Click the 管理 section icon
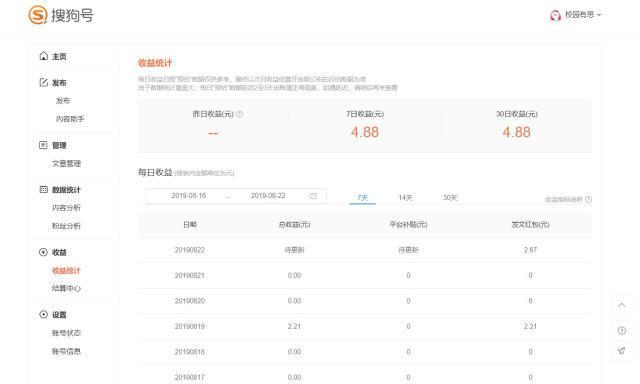The height and width of the screenshot is (384, 640). [x=43, y=145]
